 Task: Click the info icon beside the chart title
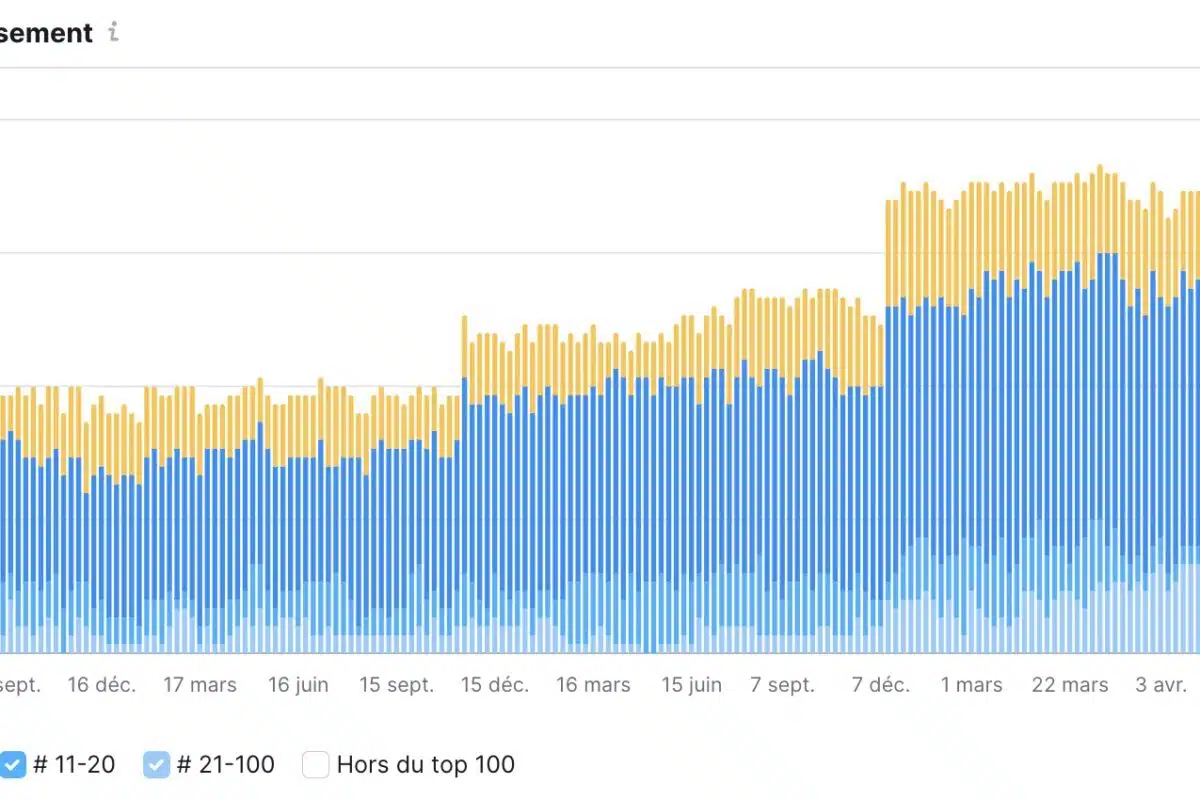[x=113, y=33]
